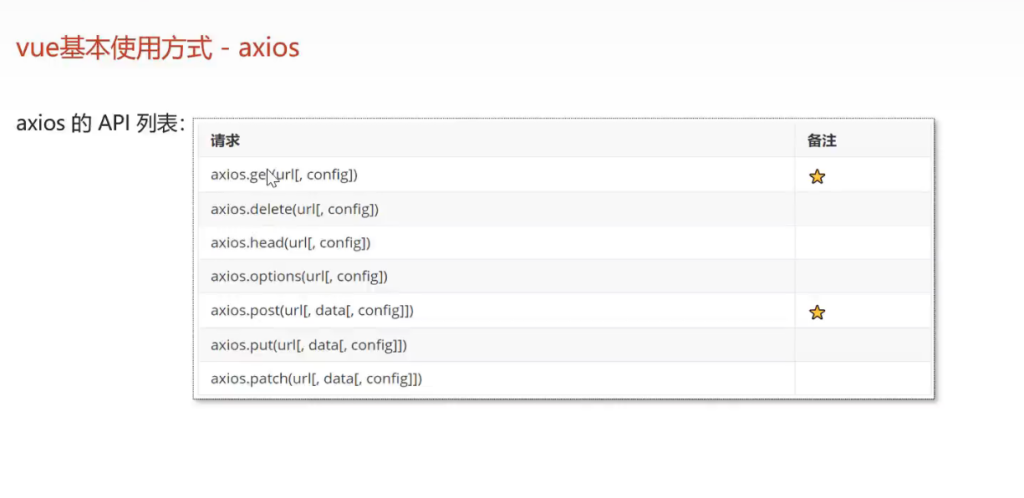The width and height of the screenshot is (1024, 498).
Task: Click the 'axios 的 API 列表:' label
Action: 101,124
